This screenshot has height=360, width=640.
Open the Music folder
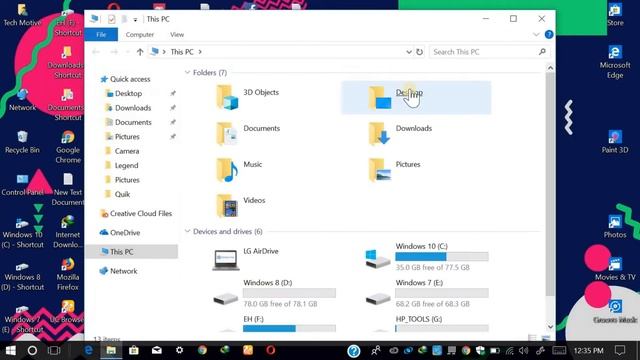click(x=239, y=169)
